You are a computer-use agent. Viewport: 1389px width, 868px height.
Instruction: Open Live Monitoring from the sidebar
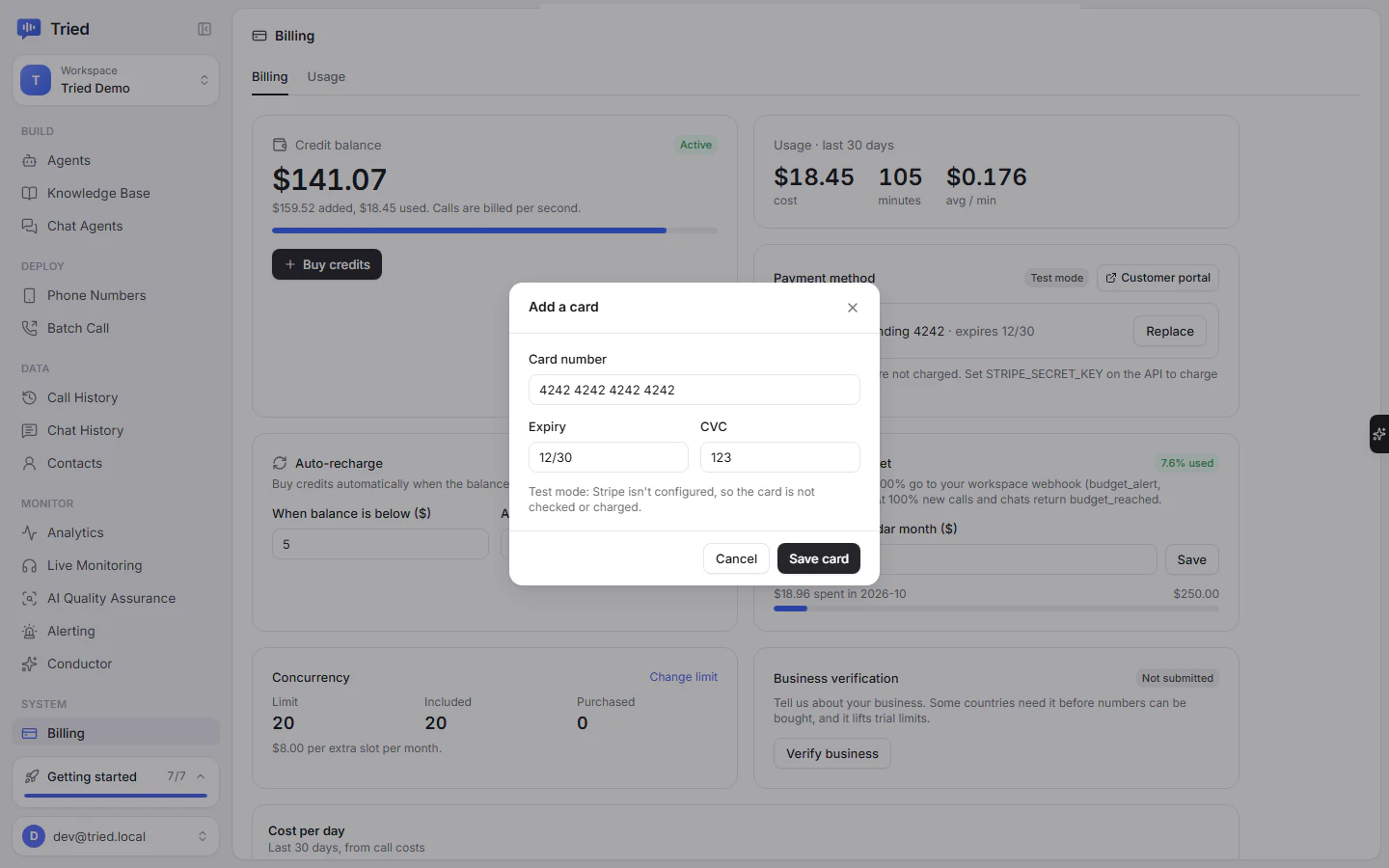(x=116, y=566)
